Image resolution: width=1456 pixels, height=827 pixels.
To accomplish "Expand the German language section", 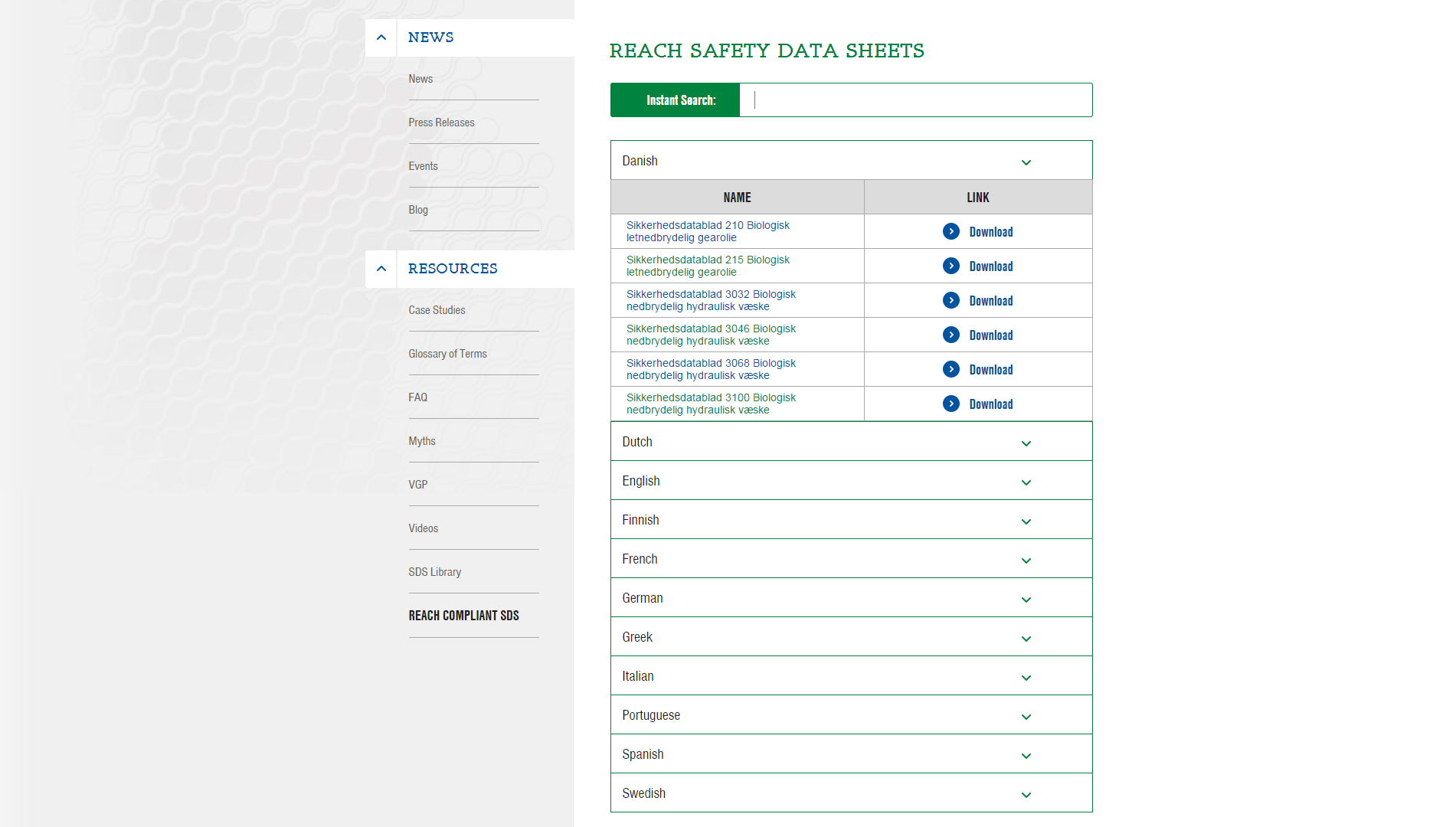I will [x=851, y=597].
